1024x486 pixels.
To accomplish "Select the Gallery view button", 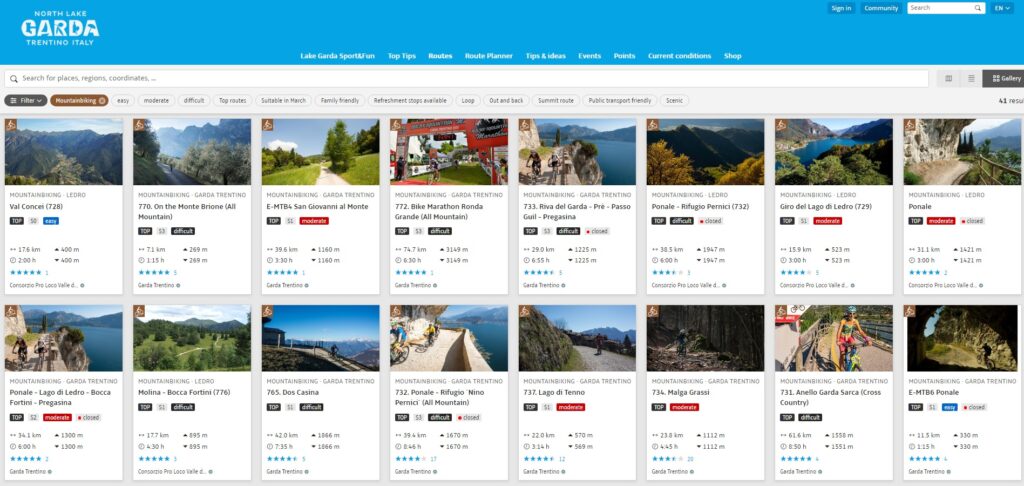I will [x=1004, y=78].
